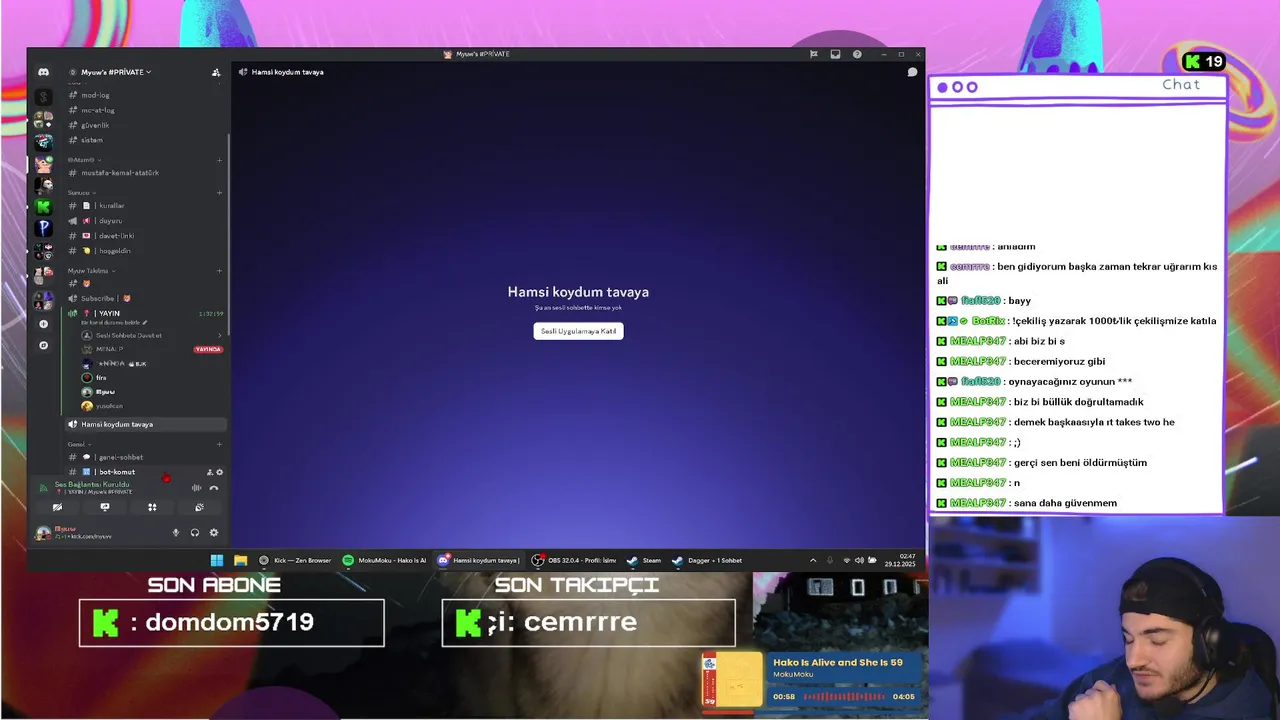
Task: Open Discord user settings gear
Action: tap(213, 533)
